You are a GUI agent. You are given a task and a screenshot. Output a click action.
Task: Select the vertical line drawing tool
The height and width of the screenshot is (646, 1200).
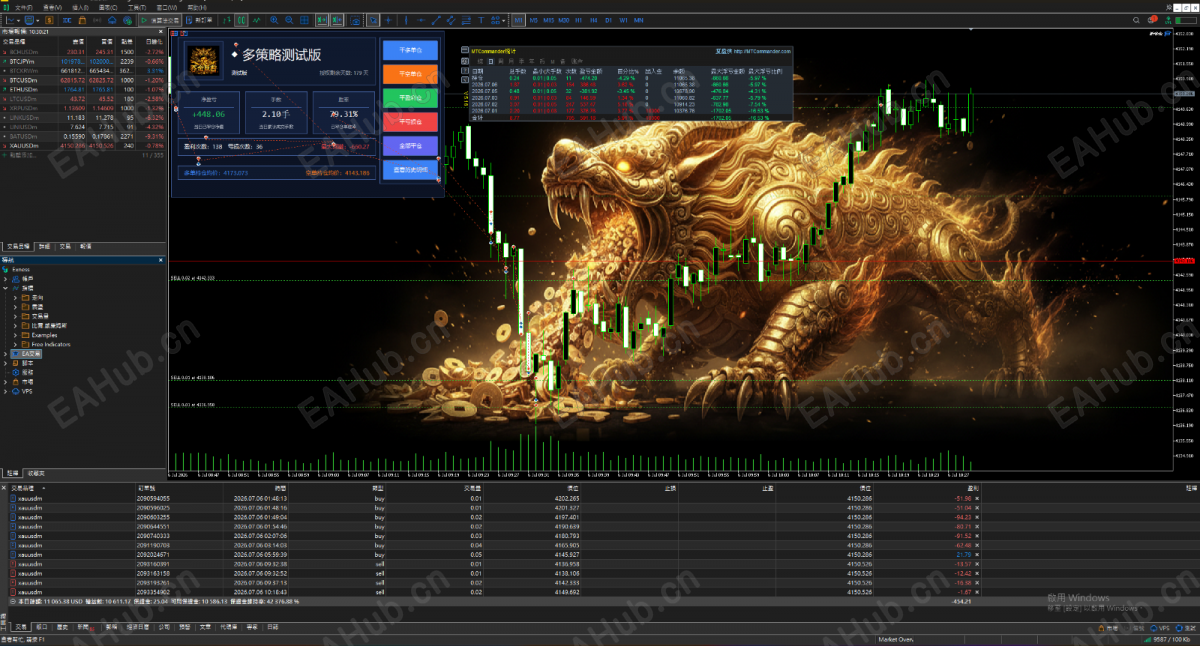tap(406, 20)
